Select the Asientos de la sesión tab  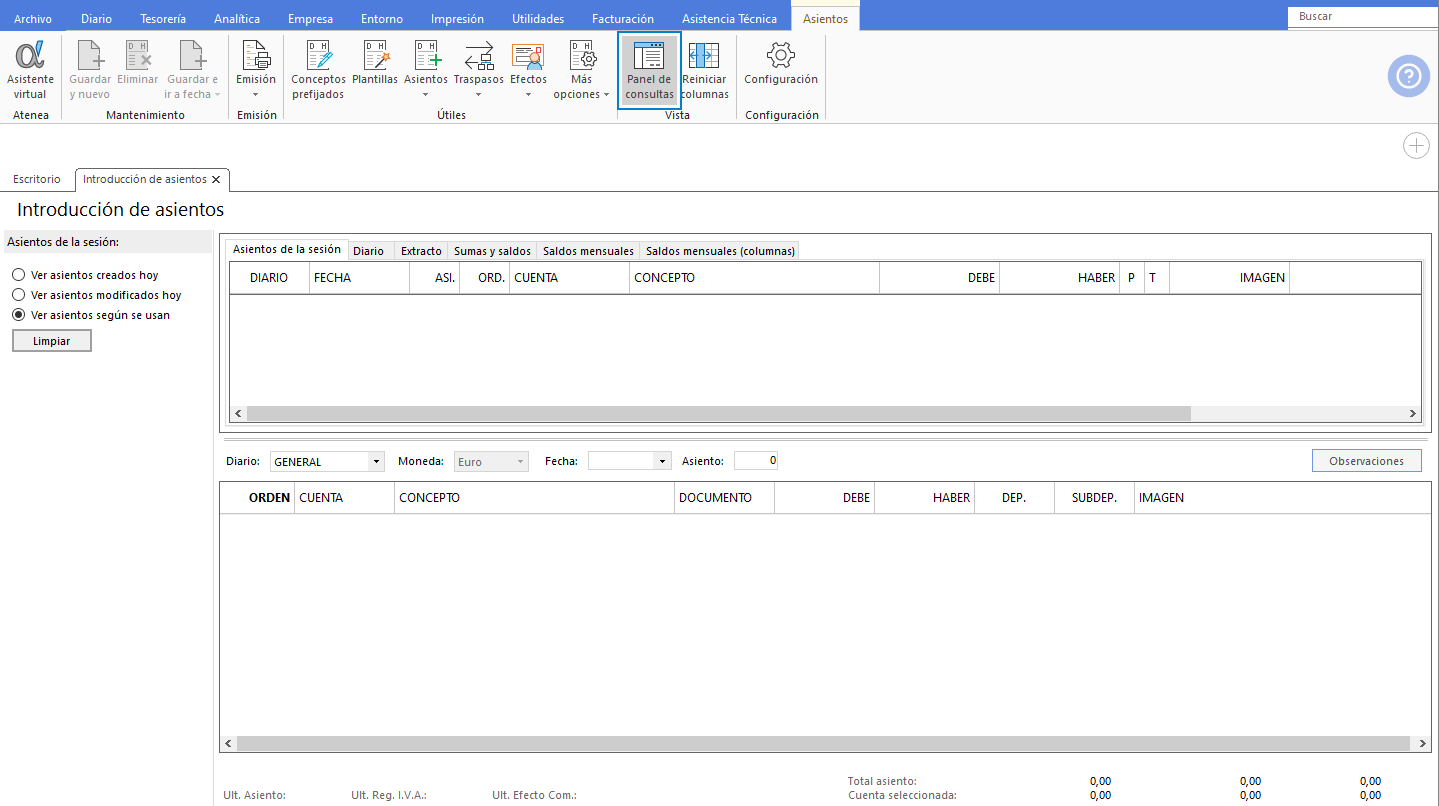(x=286, y=250)
